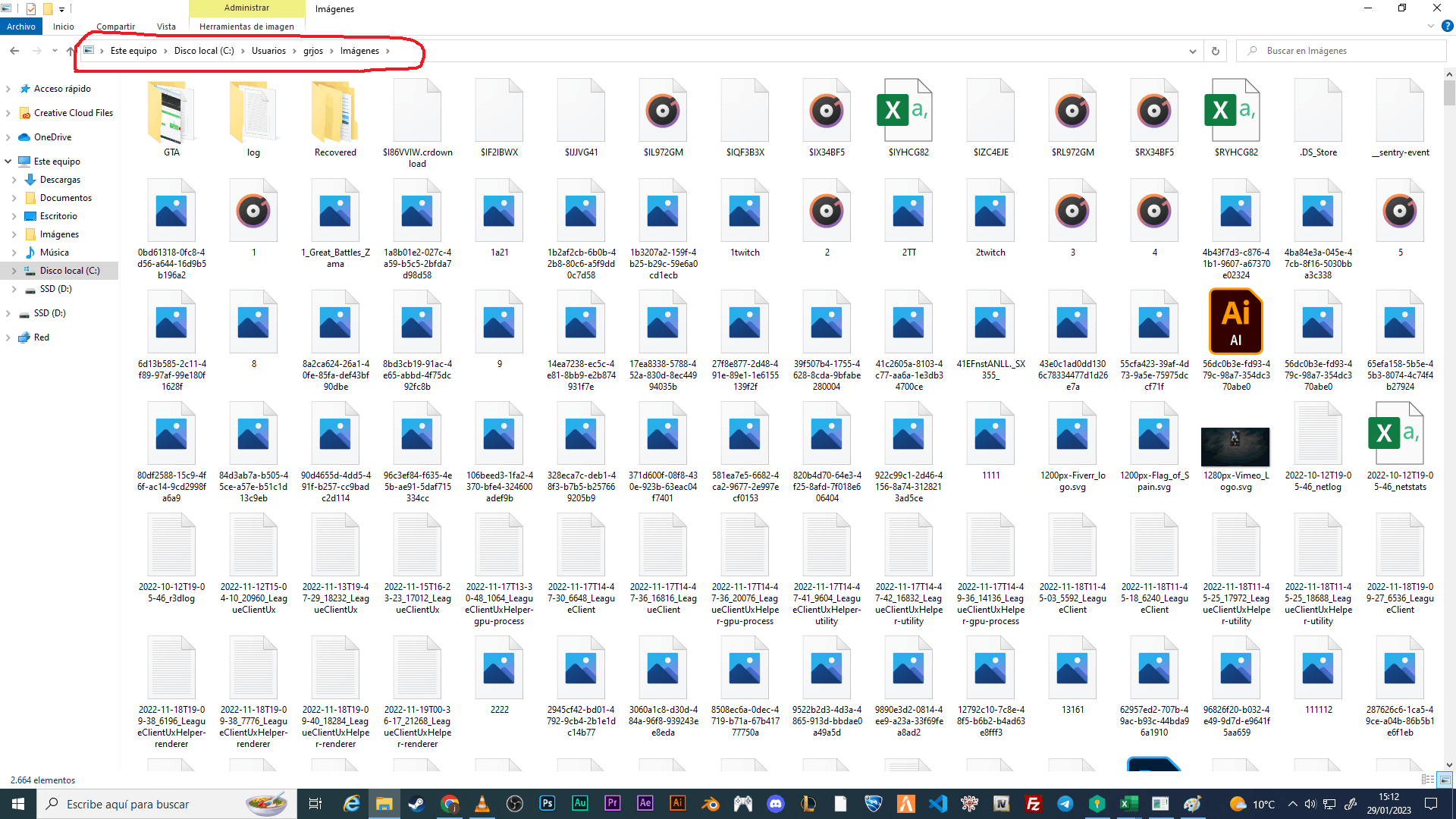Collapse the Este equipo tree node
Screen dimensions: 1456x819
8,162
